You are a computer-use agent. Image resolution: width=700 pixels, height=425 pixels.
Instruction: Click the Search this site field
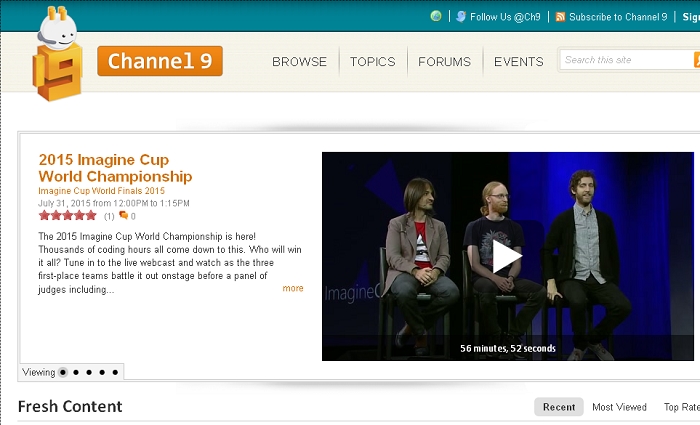(626, 60)
